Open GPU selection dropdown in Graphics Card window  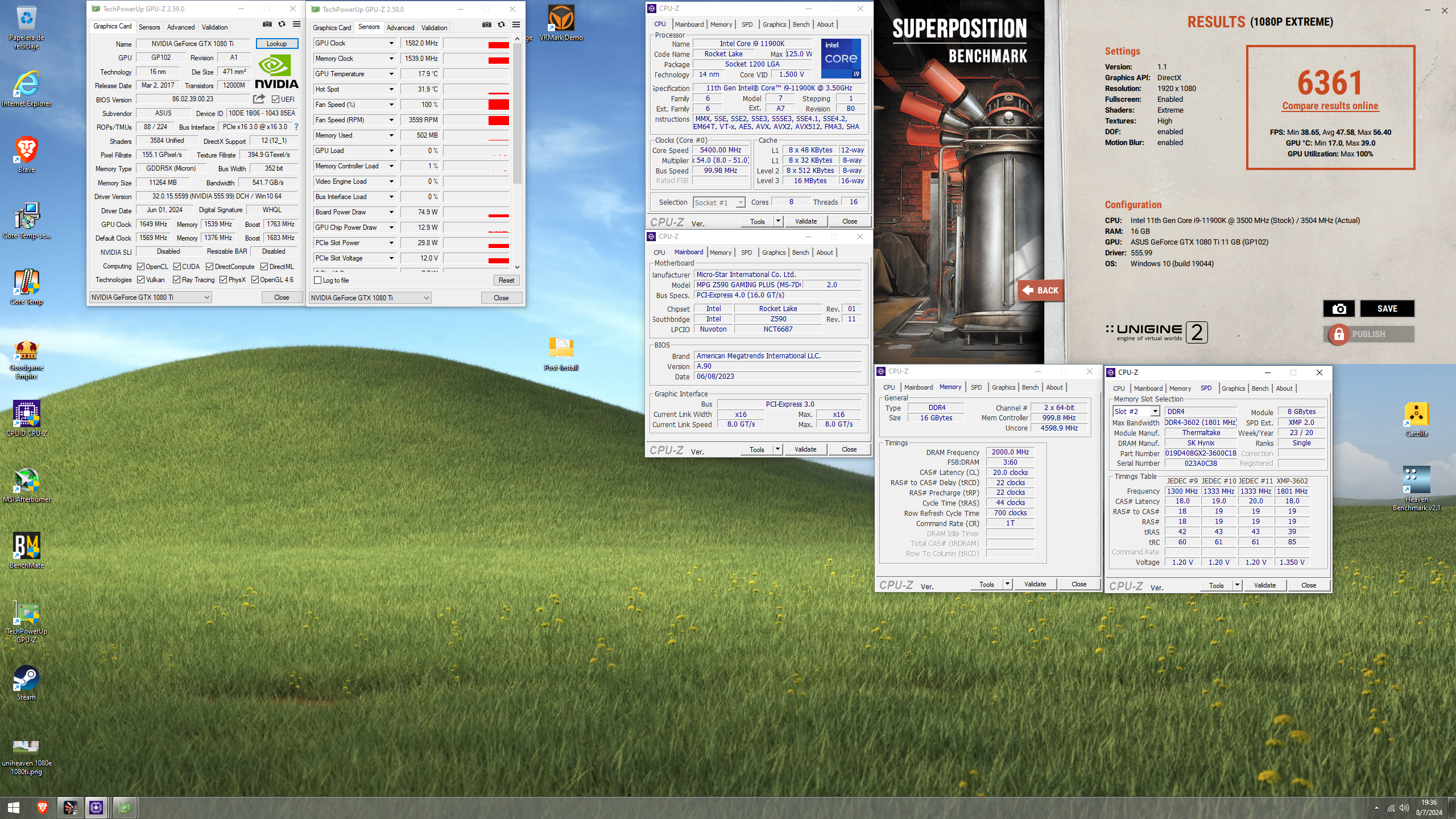[151, 297]
